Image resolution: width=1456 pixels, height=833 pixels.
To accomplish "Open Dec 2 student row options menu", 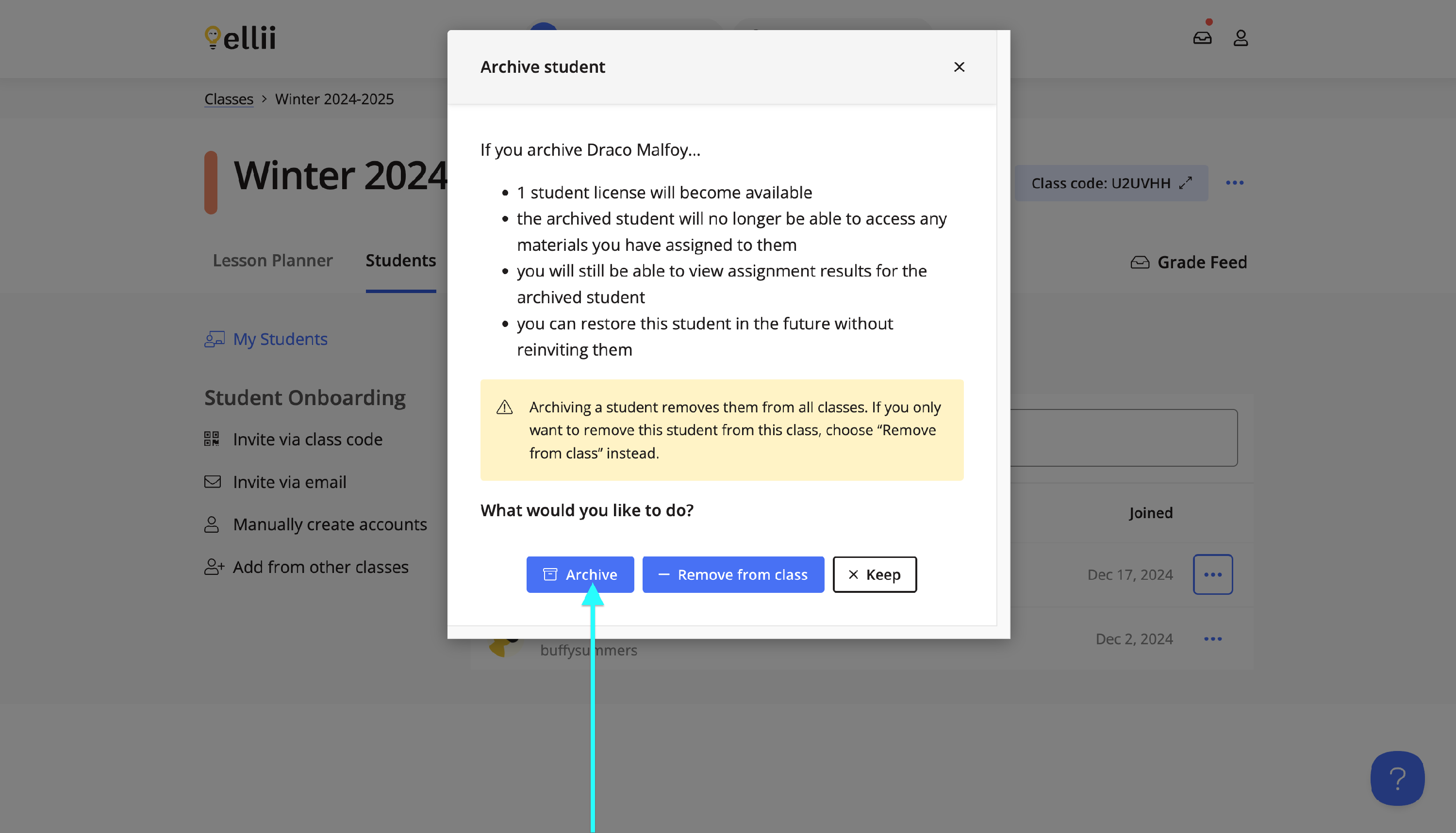I will coord(1212,639).
